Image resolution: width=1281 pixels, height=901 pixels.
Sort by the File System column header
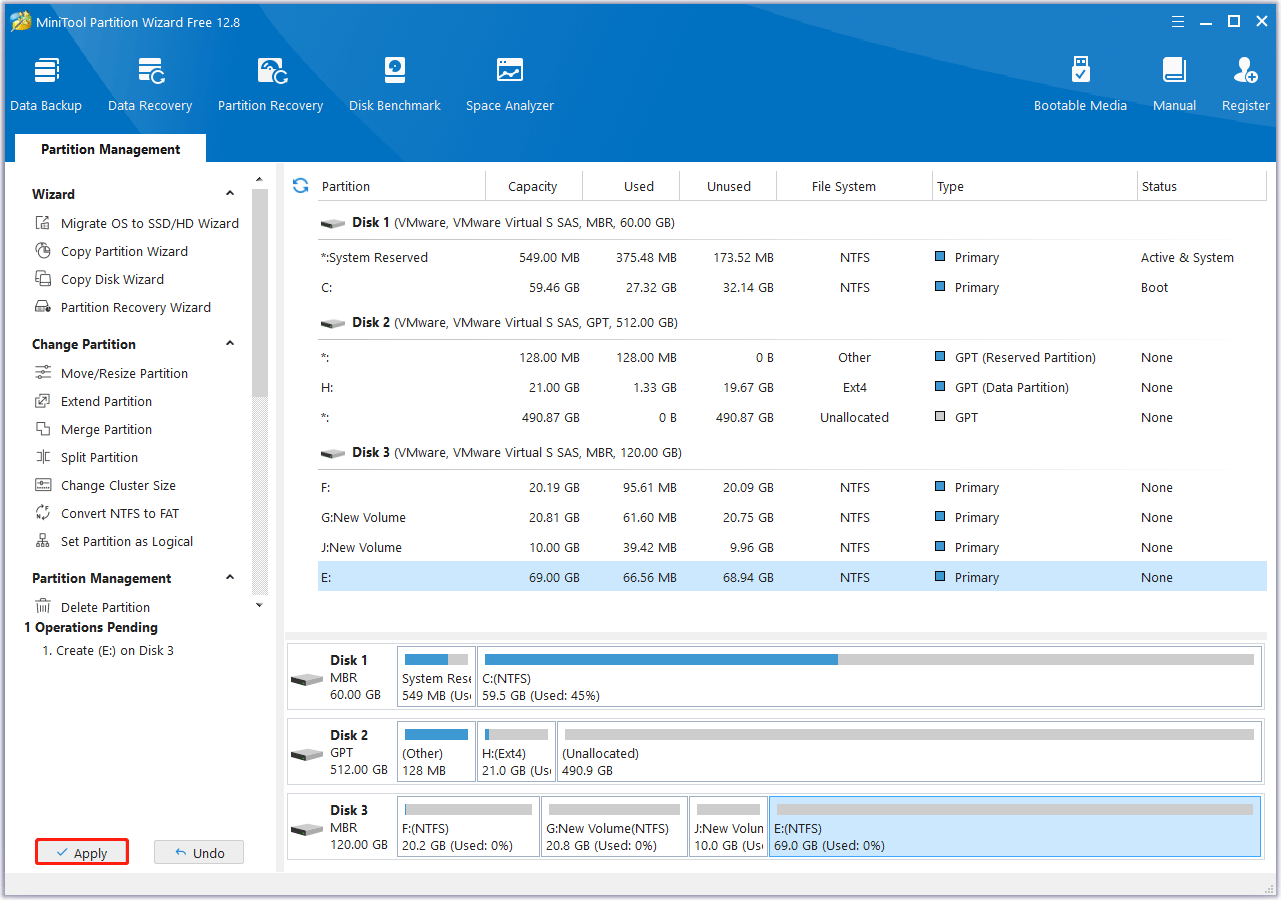click(855, 186)
